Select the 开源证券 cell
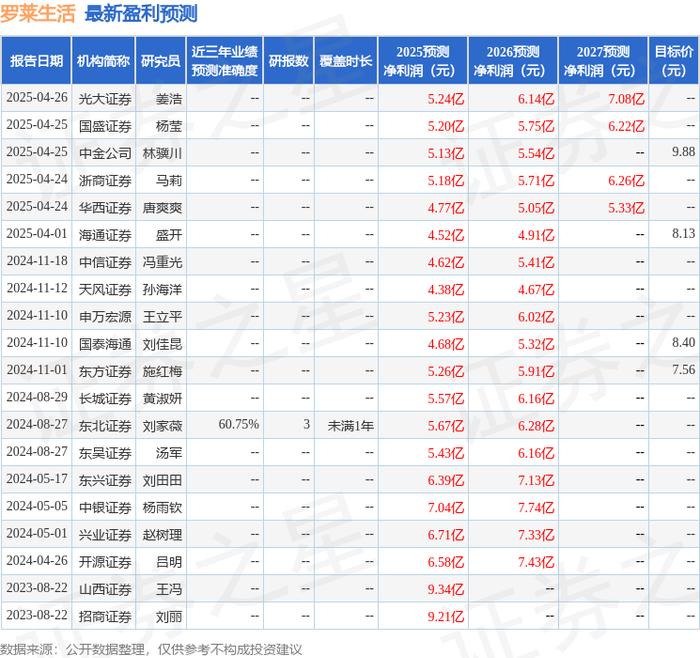The height and width of the screenshot is (658, 700). (x=105, y=562)
